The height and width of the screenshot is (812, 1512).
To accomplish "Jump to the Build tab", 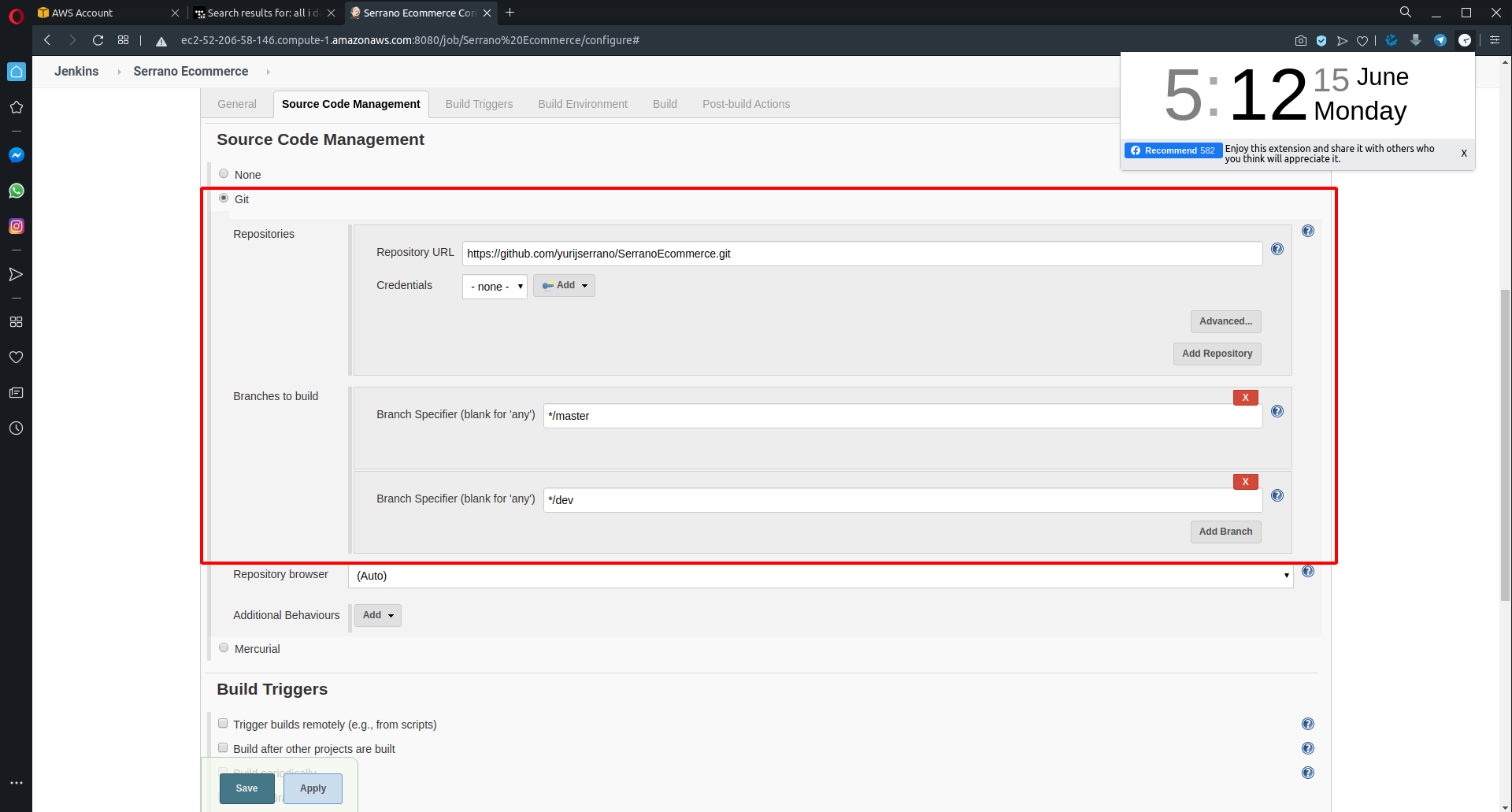I will 665,104.
